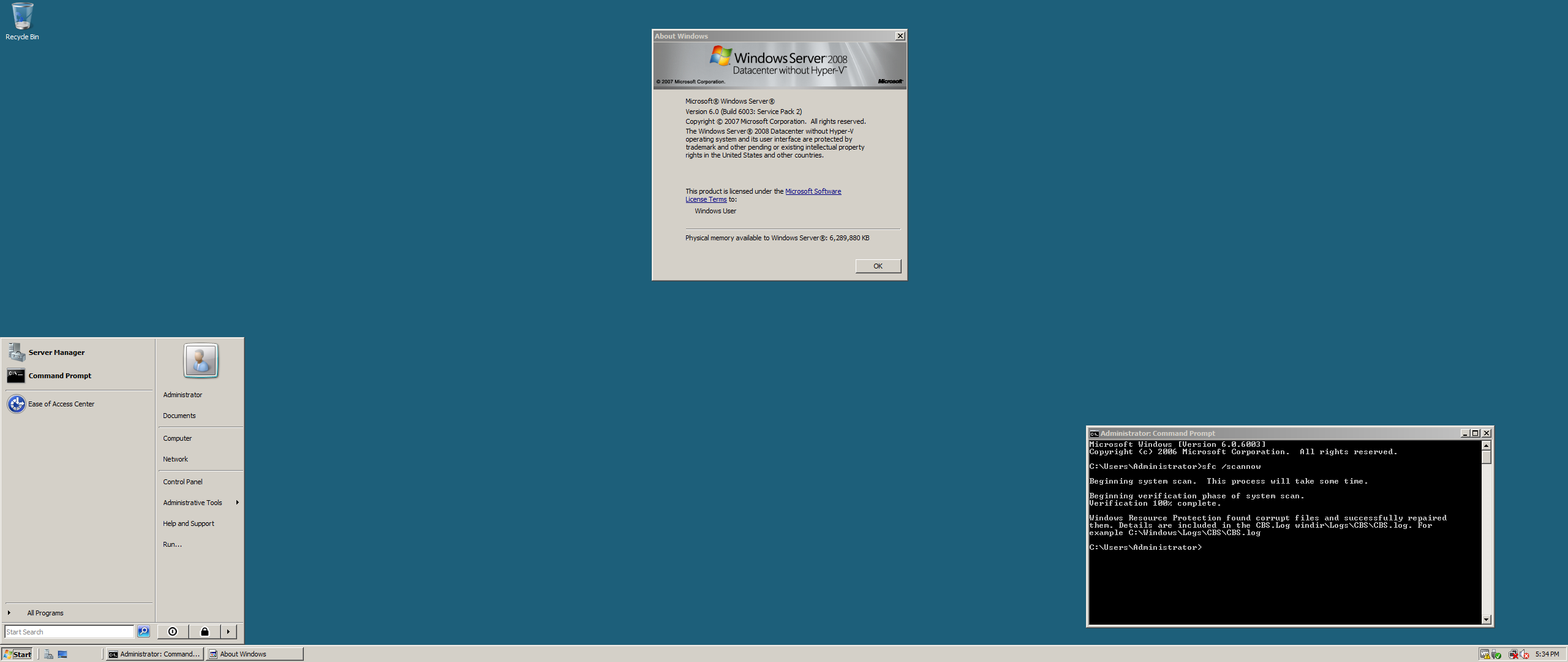Expand the Administrative Tools submenu
1568x662 pixels.
point(200,503)
